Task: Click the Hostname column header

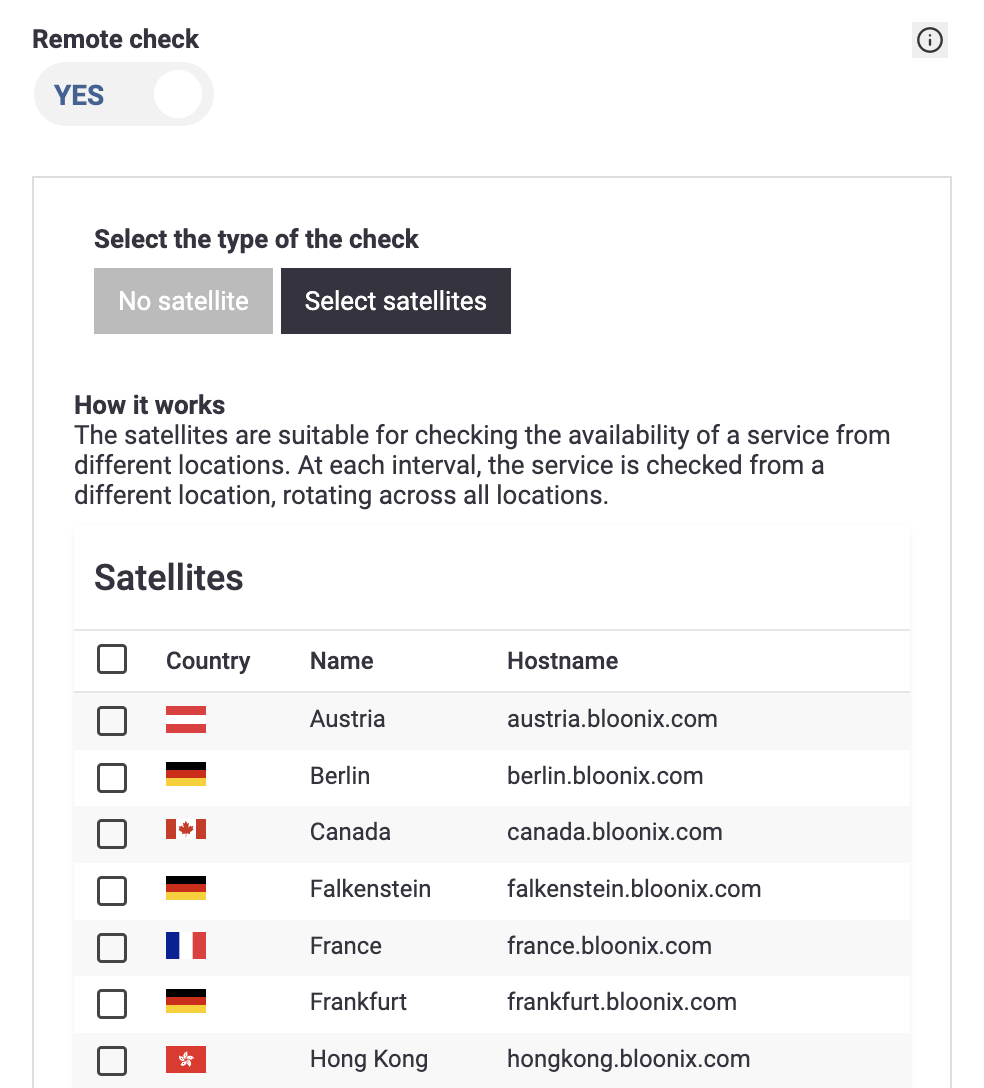Action: click(x=563, y=661)
